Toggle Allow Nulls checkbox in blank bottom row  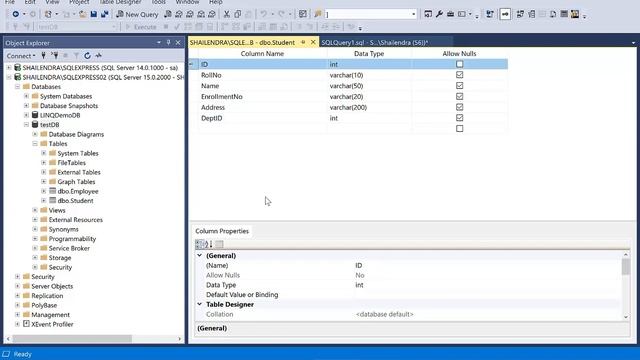point(460,129)
